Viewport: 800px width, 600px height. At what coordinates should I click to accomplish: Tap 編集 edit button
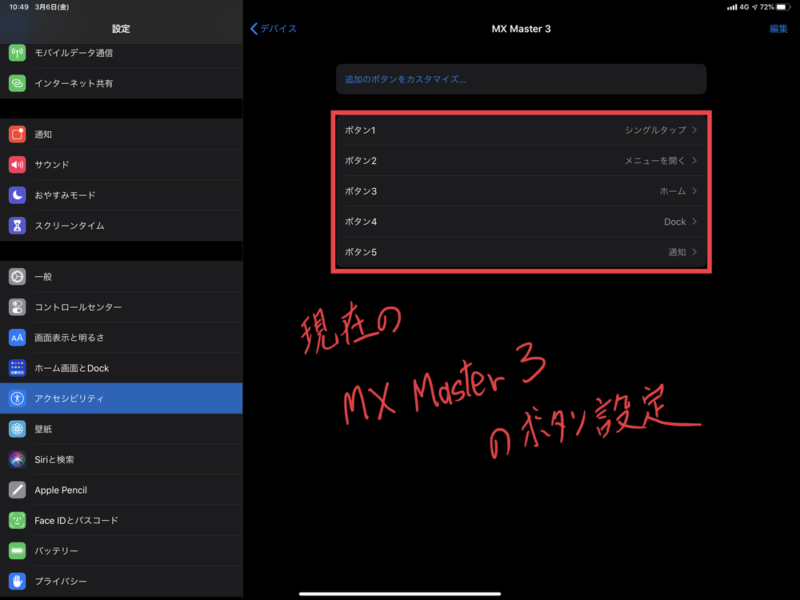(779, 29)
